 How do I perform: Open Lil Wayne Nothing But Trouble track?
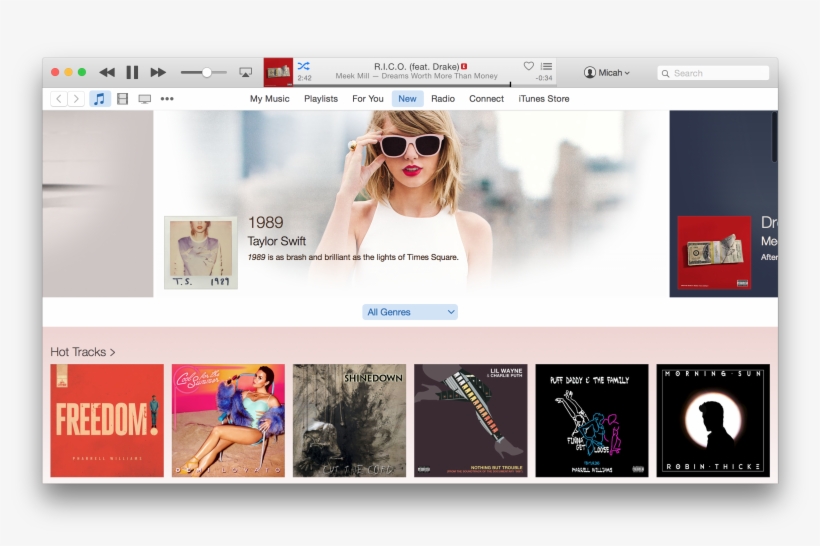(x=471, y=420)
